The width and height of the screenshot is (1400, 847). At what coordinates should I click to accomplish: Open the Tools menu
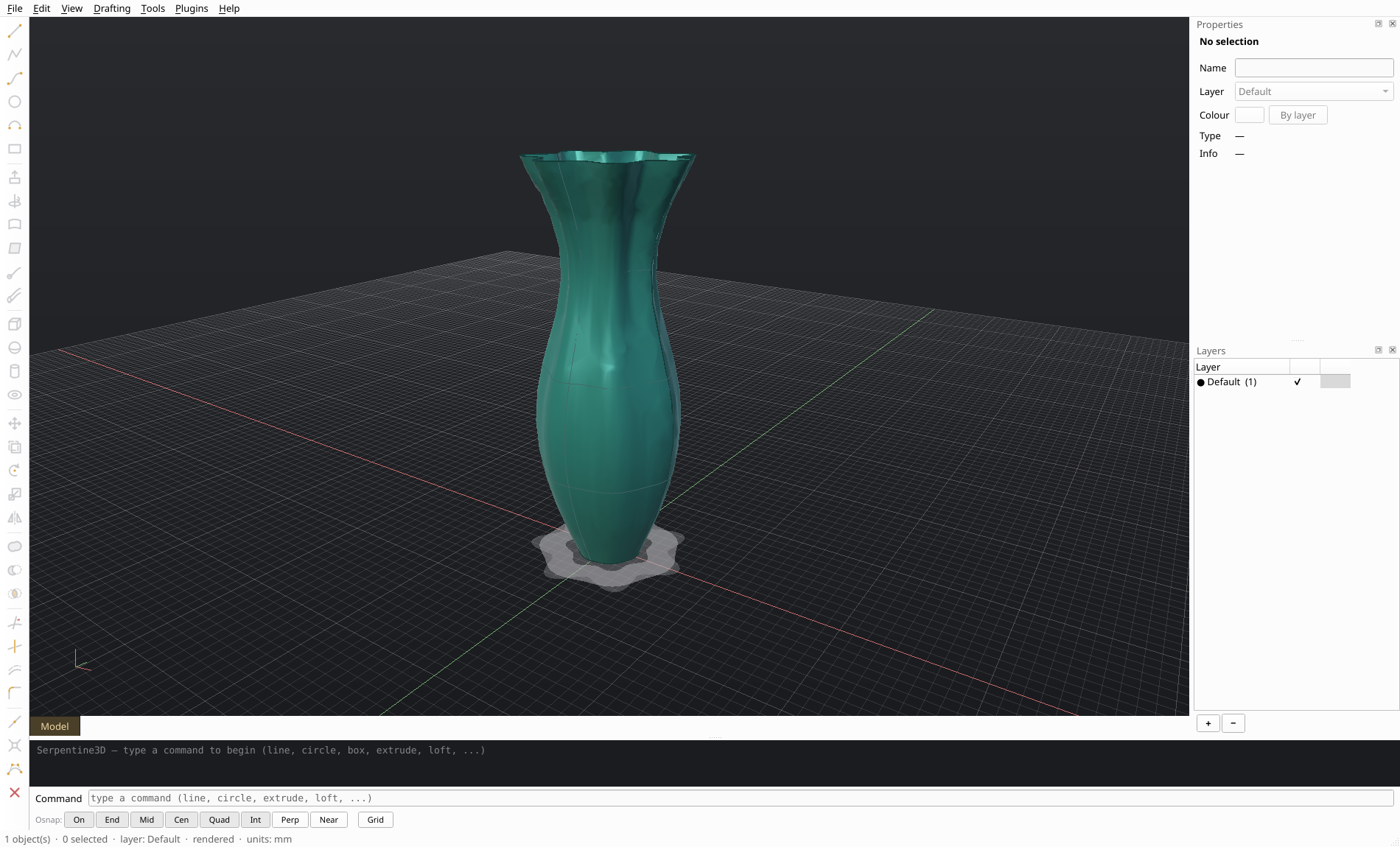pyautogui.click(x=153, y=8)
